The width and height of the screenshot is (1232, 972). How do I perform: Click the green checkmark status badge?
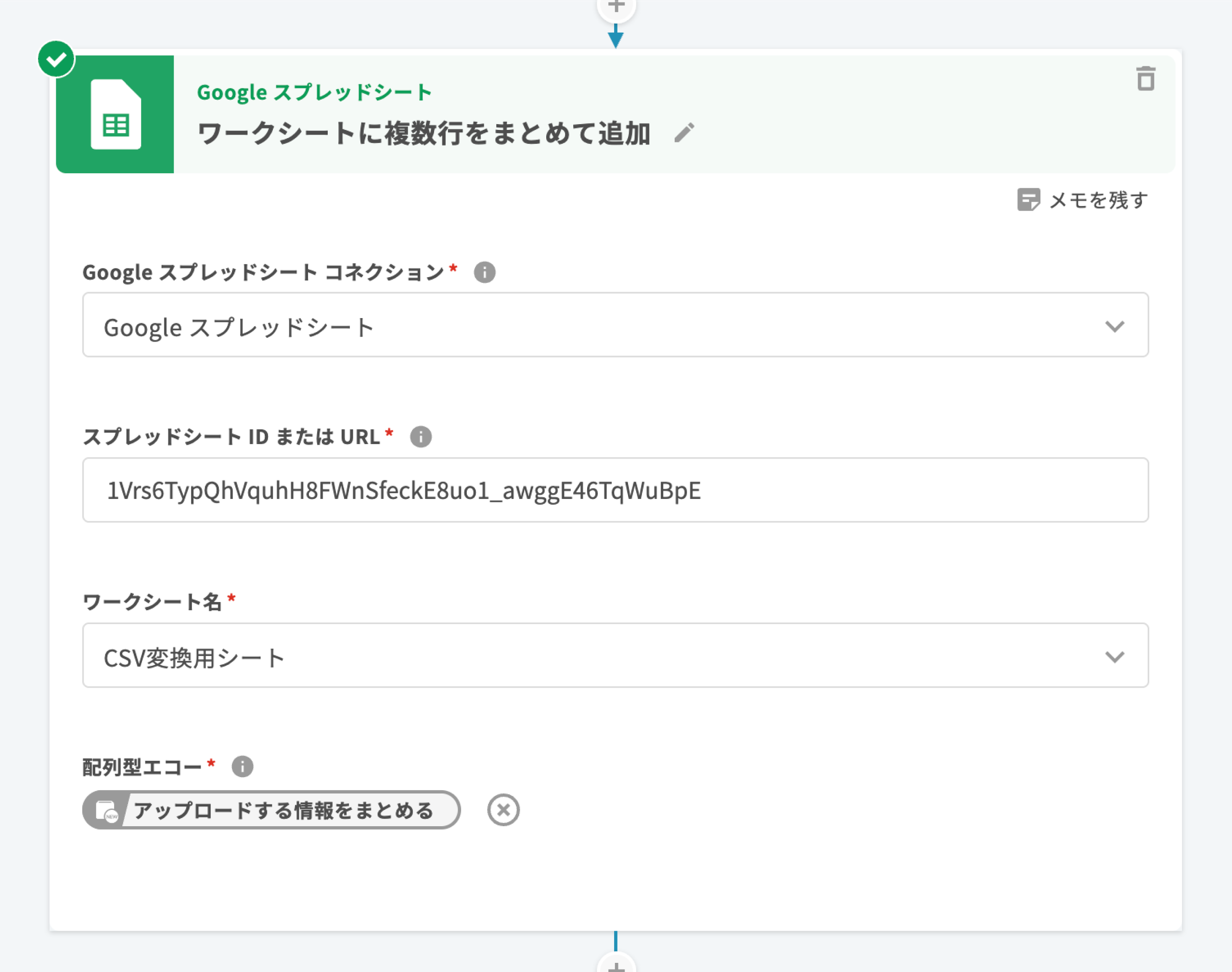click(x=56, y=59)
